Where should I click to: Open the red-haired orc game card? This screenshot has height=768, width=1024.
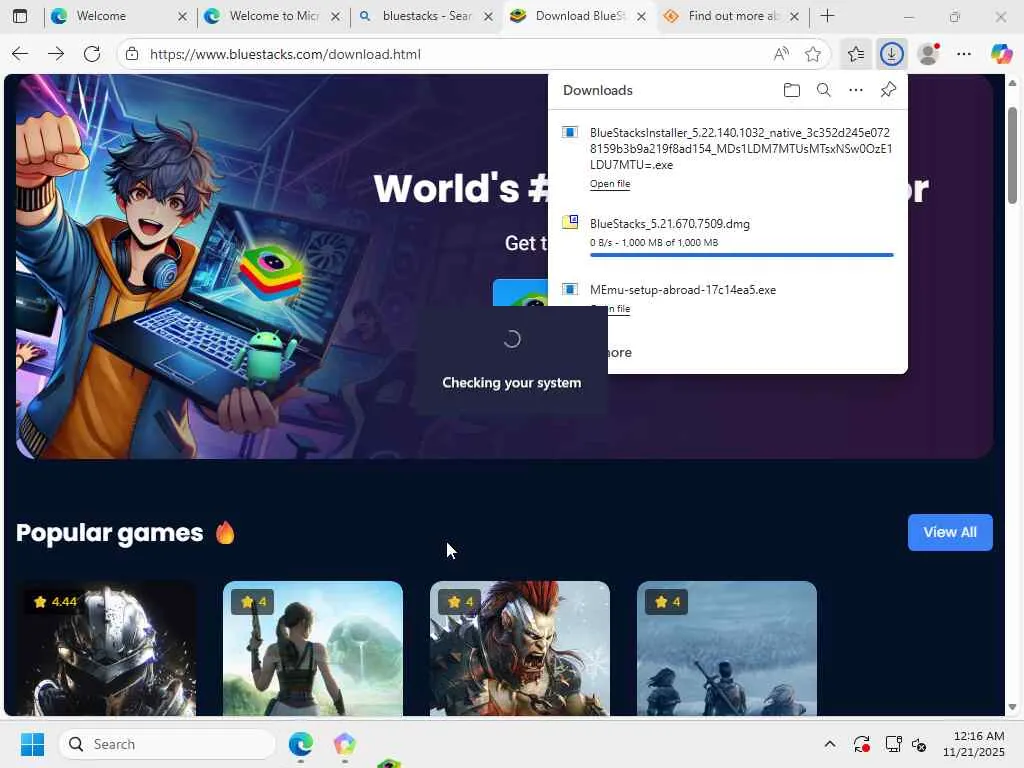point(520,648)
